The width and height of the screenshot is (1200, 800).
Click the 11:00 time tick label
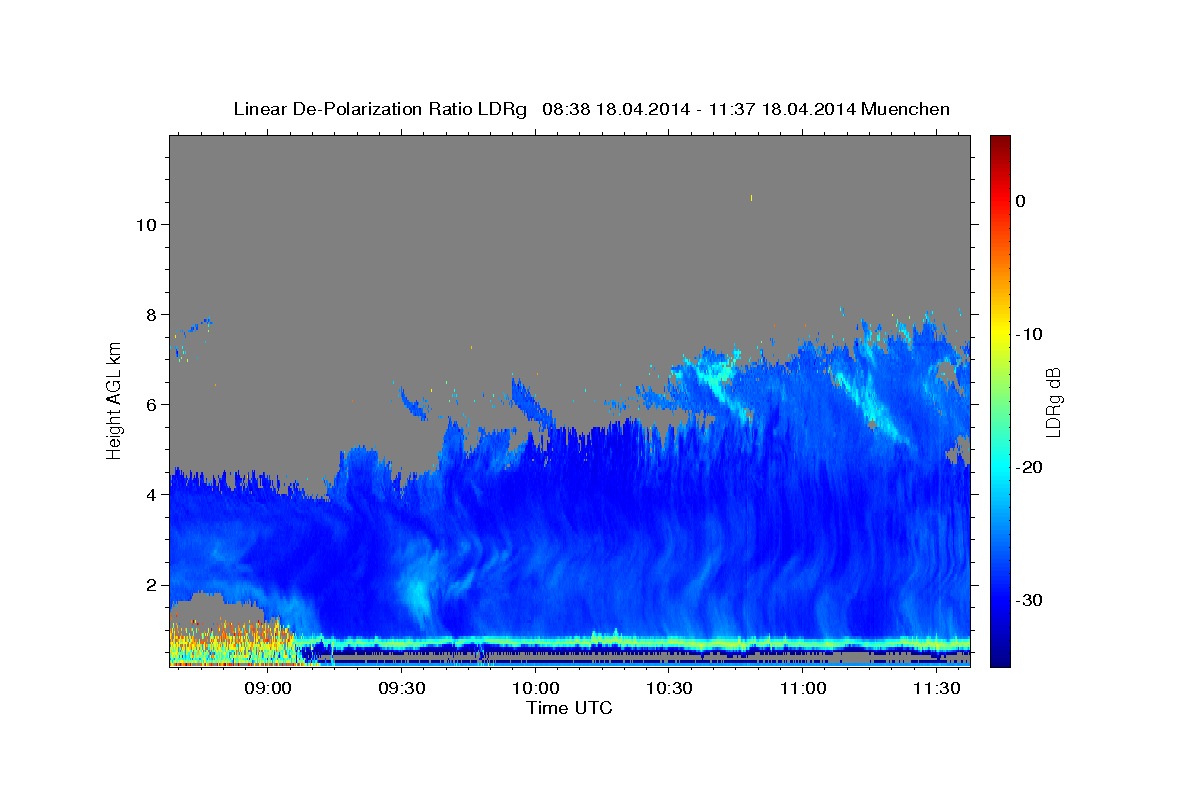pos(802,689)
